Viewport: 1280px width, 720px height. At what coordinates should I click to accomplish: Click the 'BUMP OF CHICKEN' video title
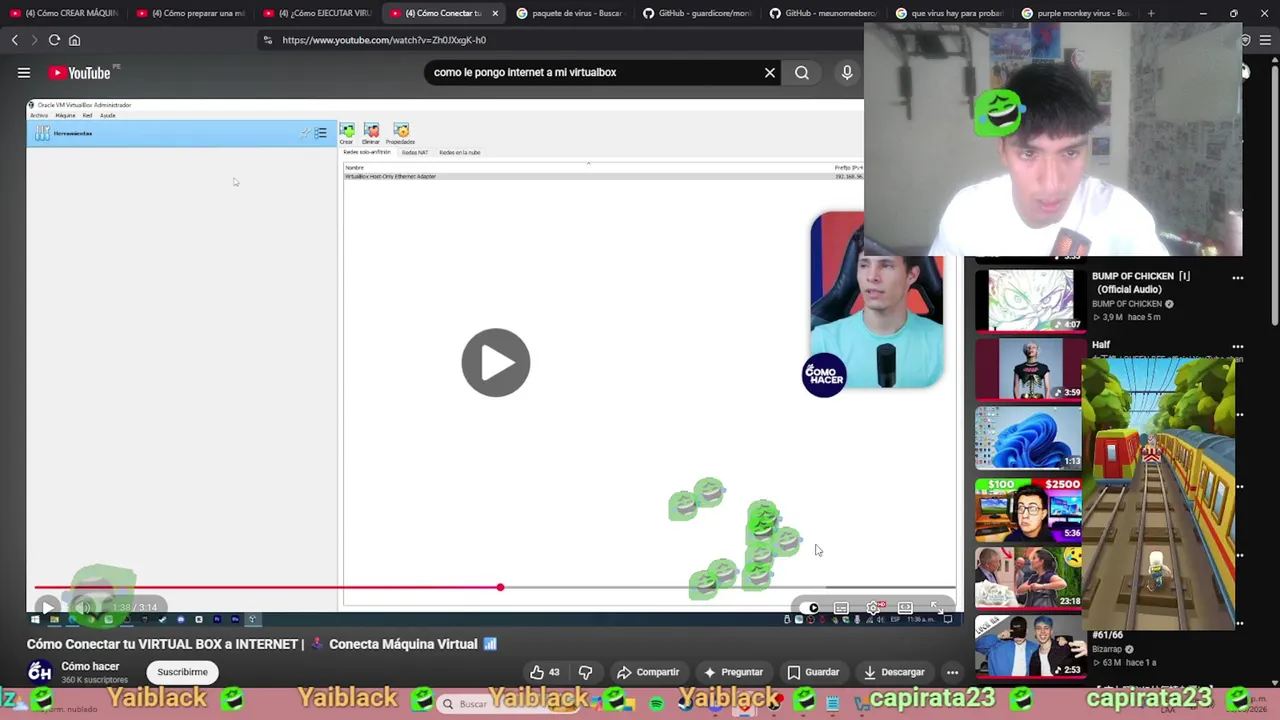1141,282
